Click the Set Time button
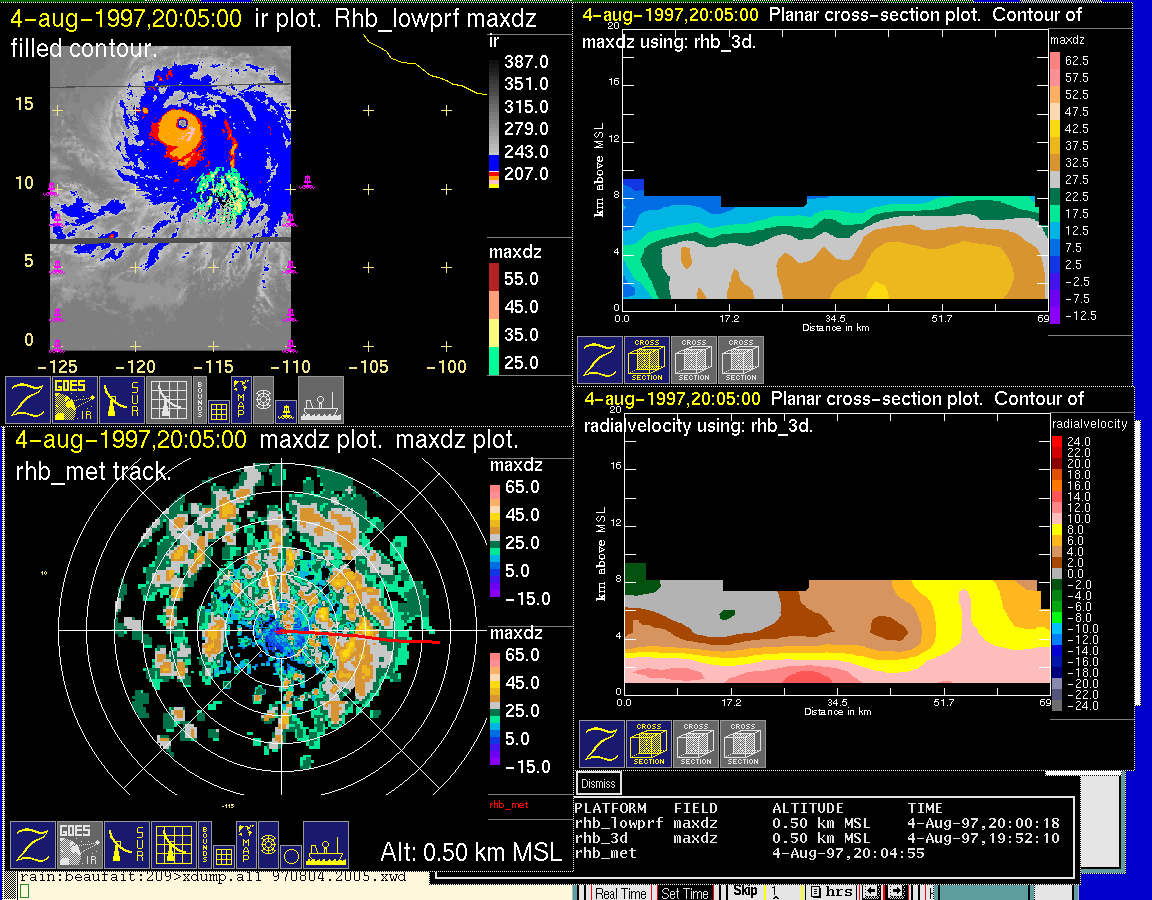This screenshot has width=1152, height=900. point(685,893)
